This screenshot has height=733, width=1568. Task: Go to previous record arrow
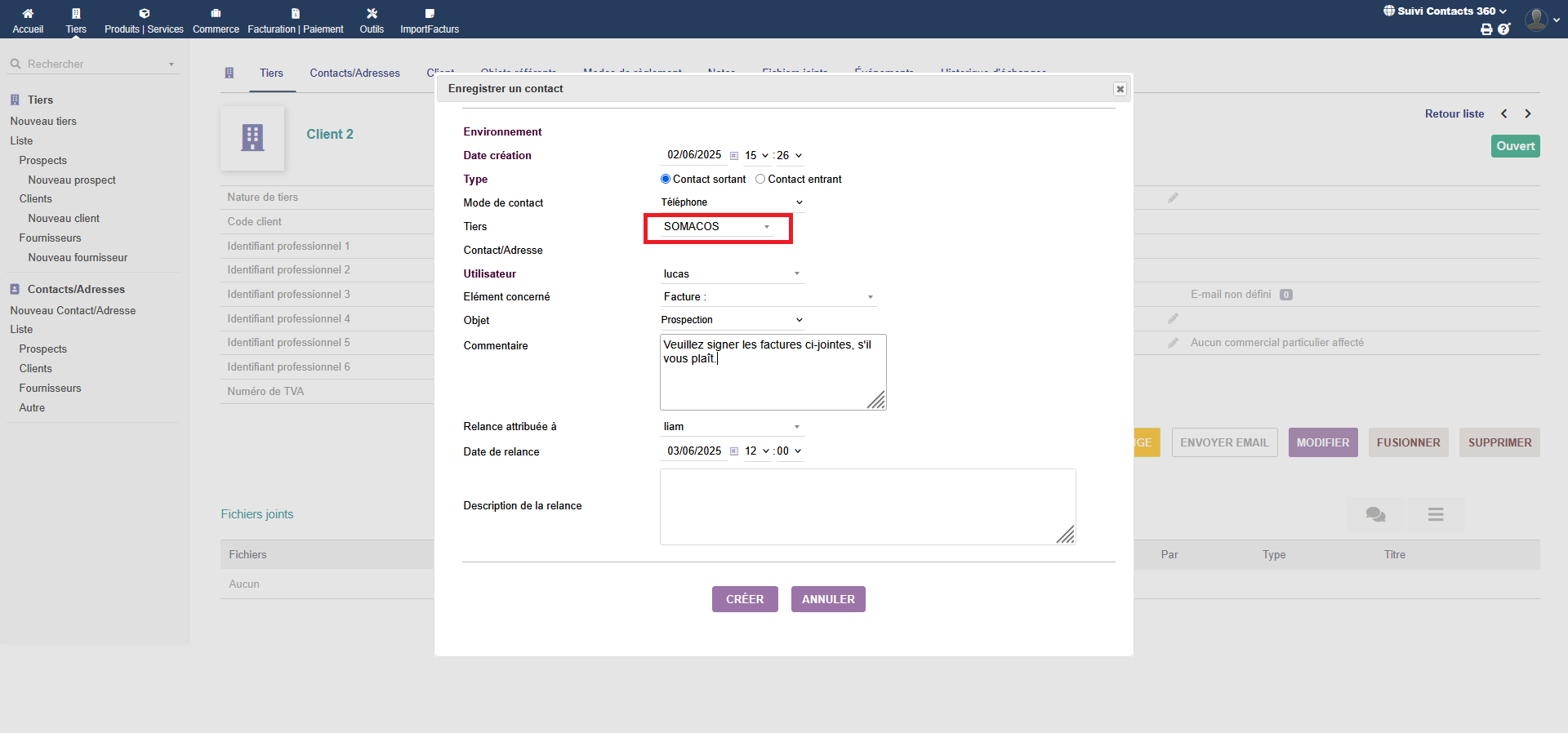click(1503, 114)
